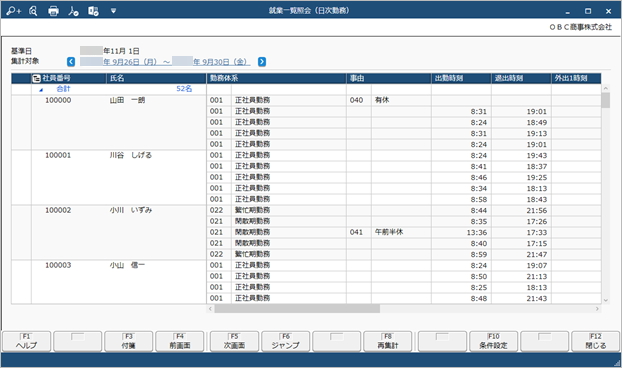
Task: Click the vertical scrollbar up arrow
Action: pos(605,88)
